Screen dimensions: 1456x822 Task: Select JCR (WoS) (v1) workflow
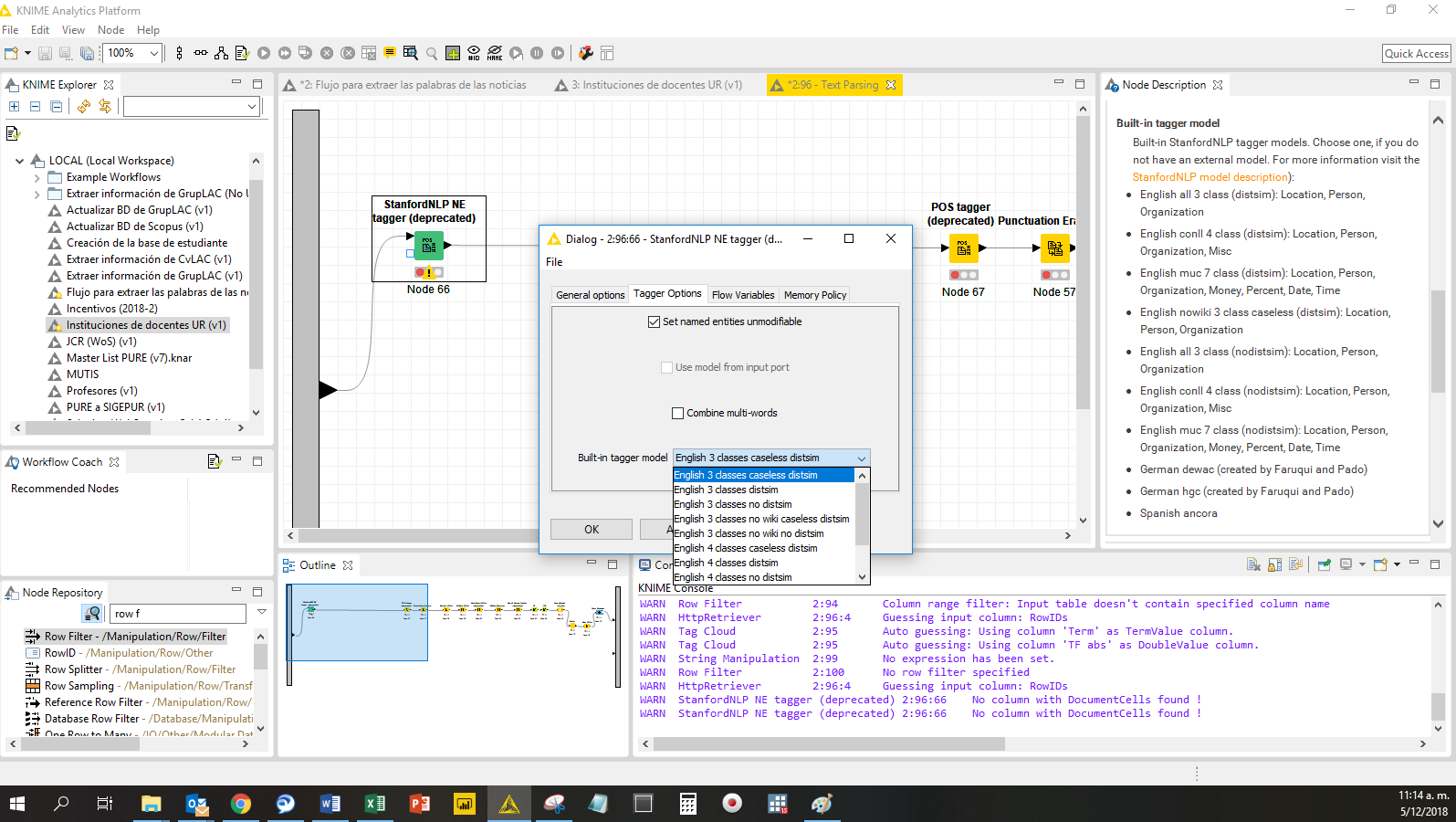[x=101, y=342]
